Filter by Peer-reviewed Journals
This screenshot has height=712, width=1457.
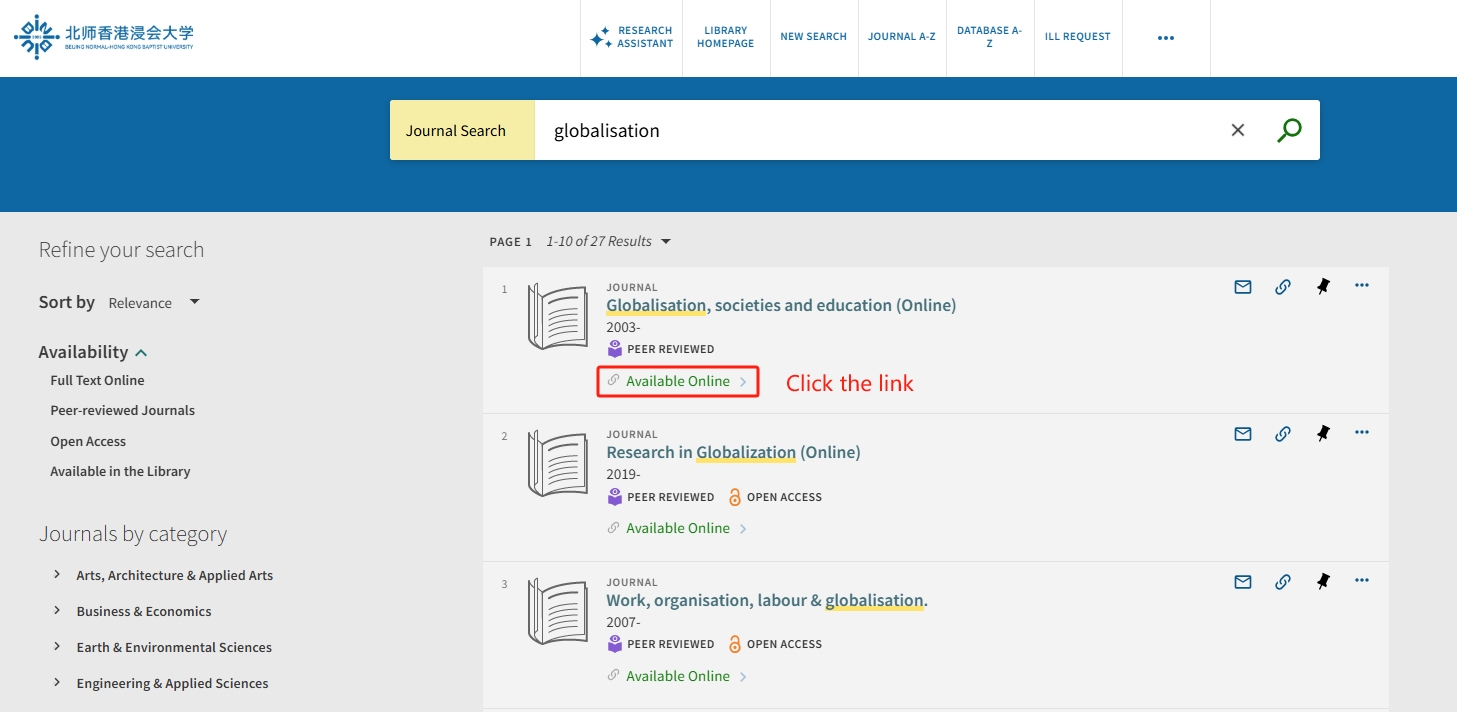click(122, 410)
